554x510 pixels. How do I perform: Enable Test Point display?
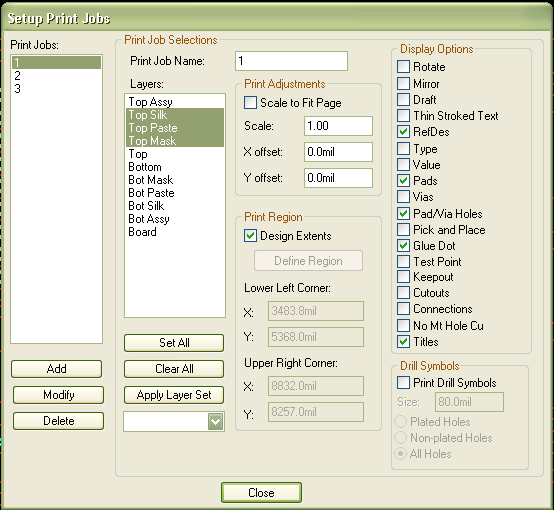tap(403, 262)
